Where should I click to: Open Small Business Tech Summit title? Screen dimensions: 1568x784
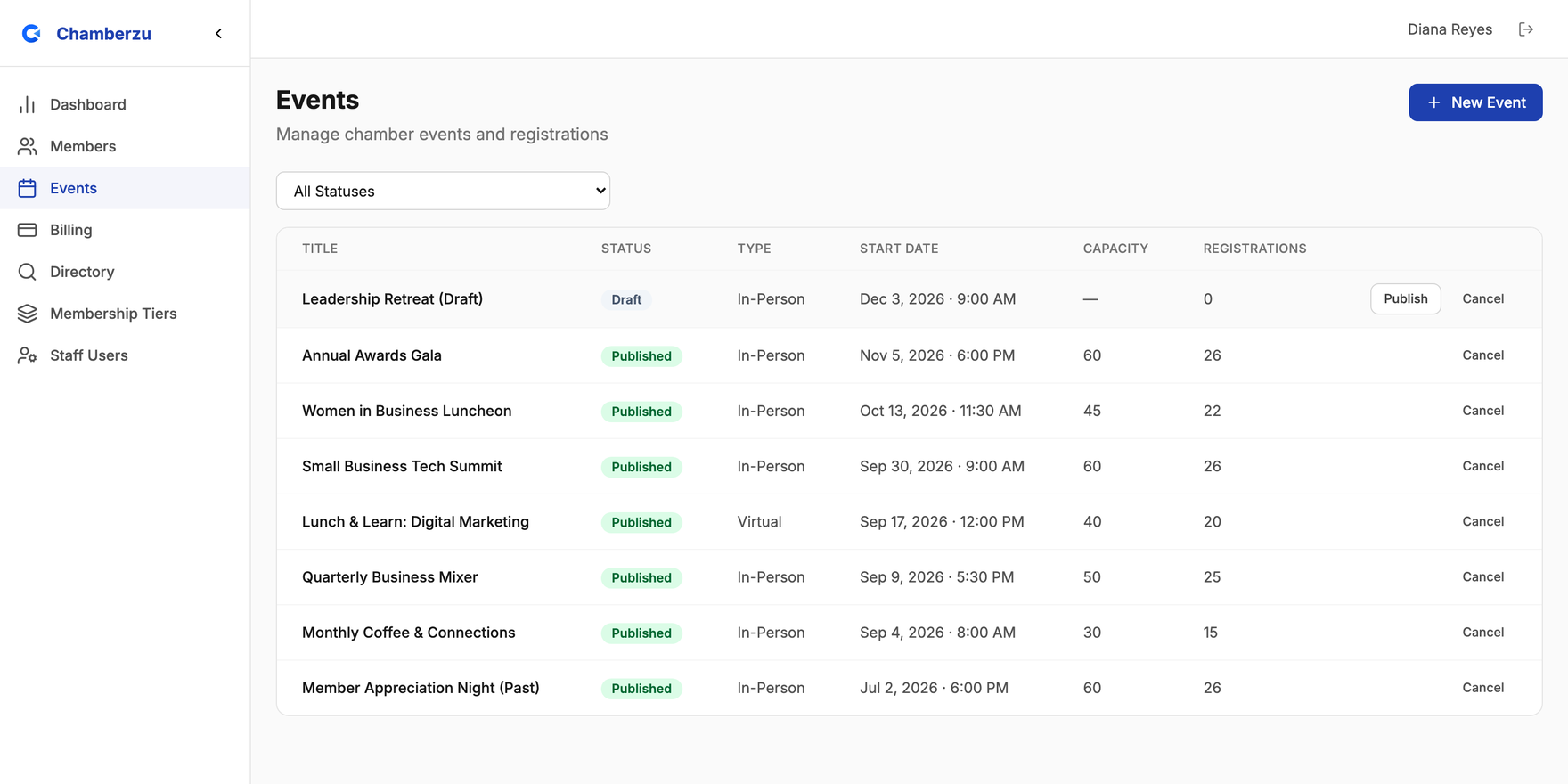coord(402,466)
